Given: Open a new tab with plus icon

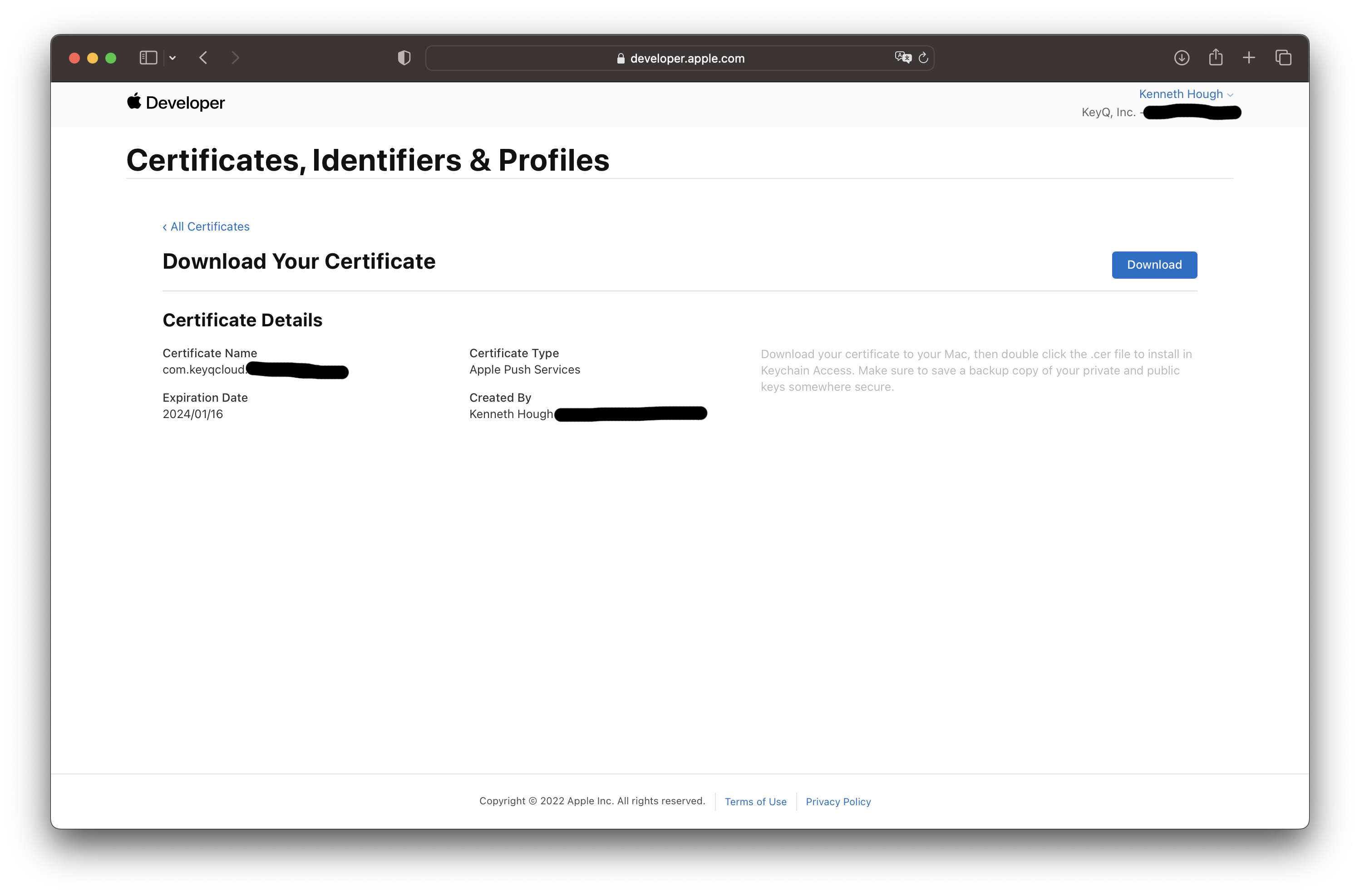Looking at the screenshot, I should click(1249, 58).
